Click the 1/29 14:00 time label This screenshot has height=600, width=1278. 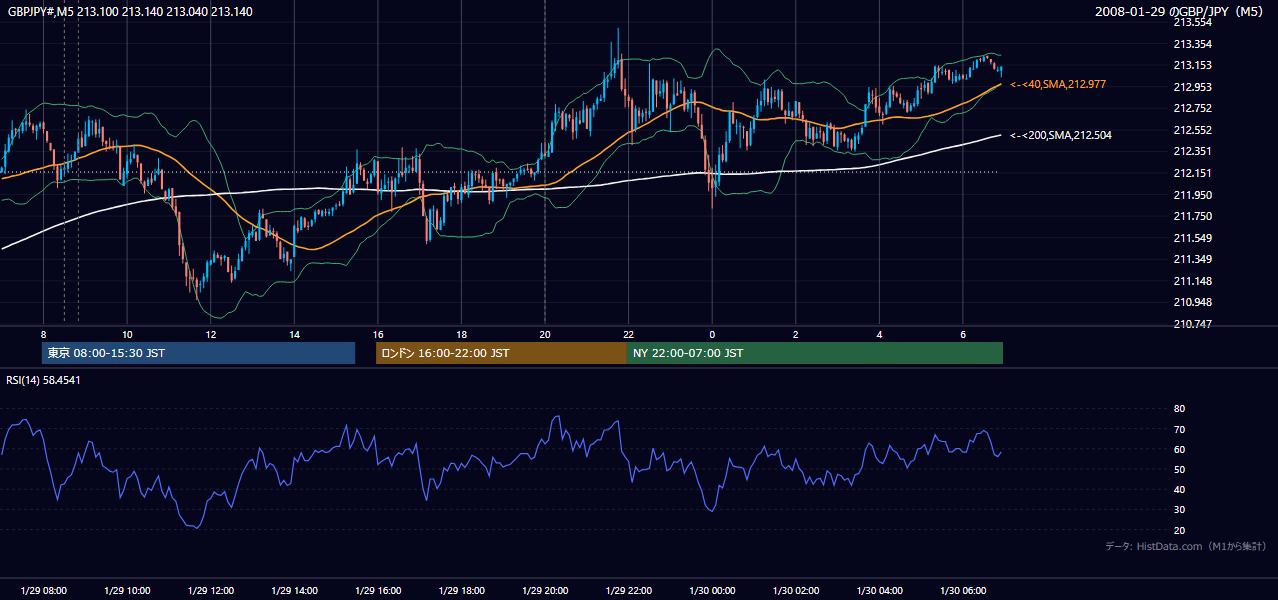click(294, 590)
